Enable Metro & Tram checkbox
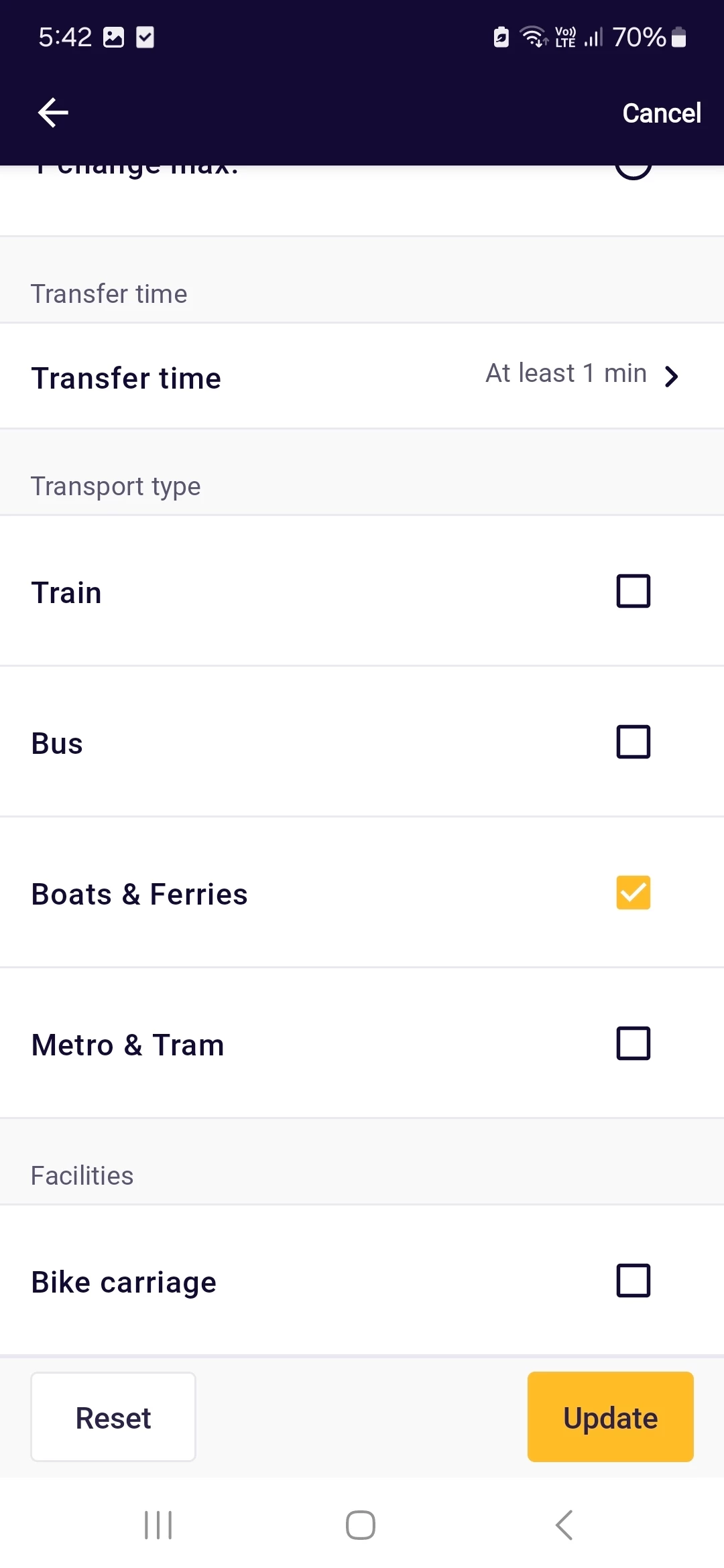 [x=633, y=1043]
